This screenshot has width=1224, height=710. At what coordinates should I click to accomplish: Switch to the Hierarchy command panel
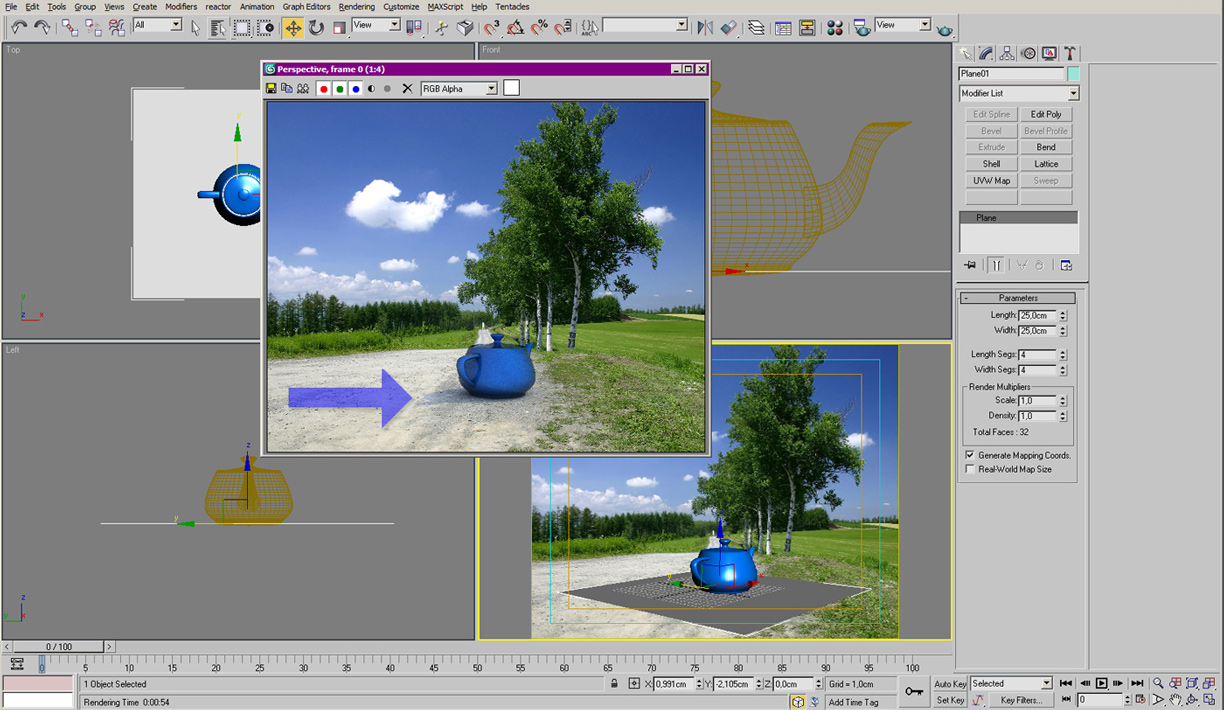pos(1007,53)
